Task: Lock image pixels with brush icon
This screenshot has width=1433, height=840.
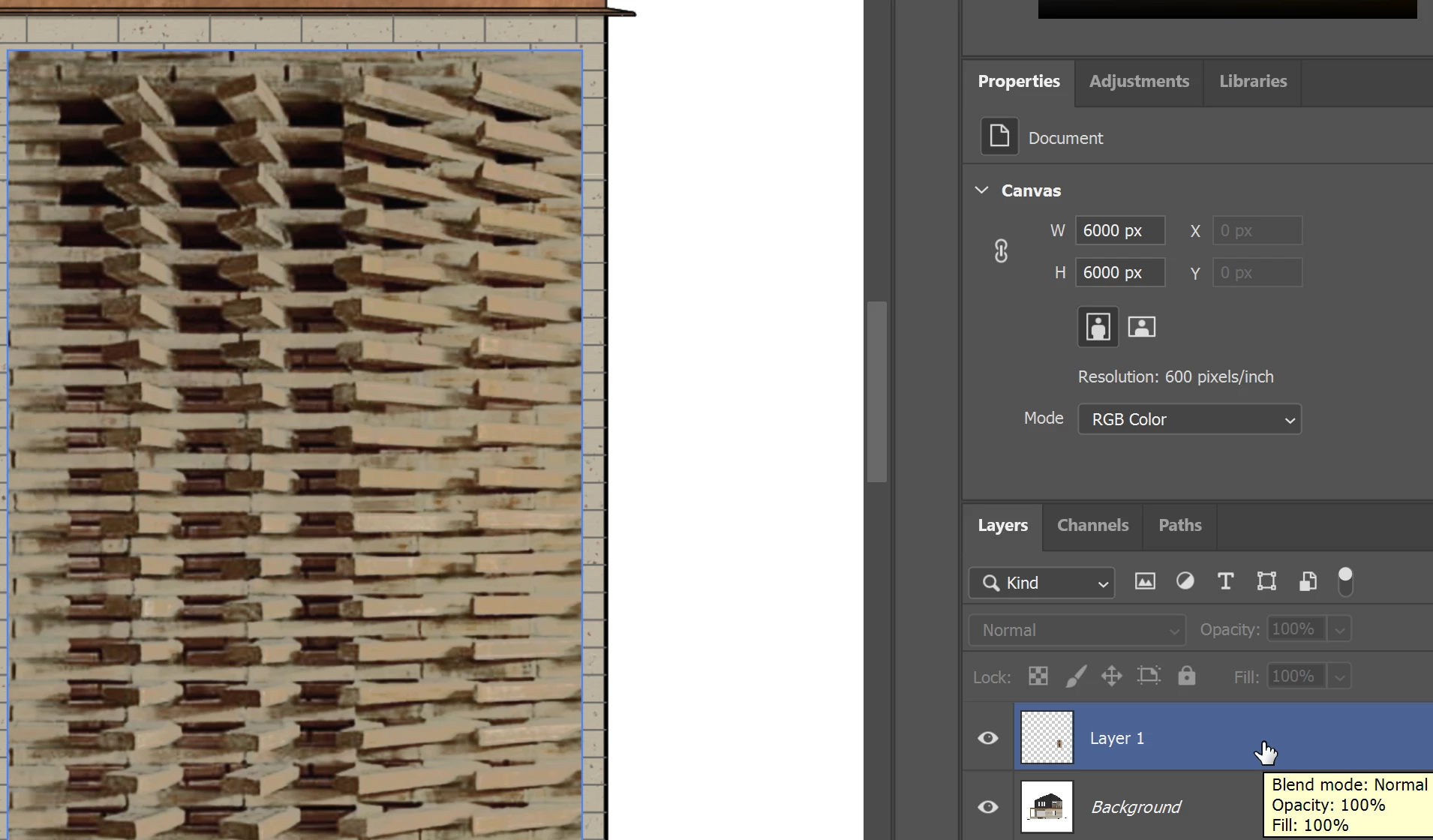Action: click(x=1076, y=676)
